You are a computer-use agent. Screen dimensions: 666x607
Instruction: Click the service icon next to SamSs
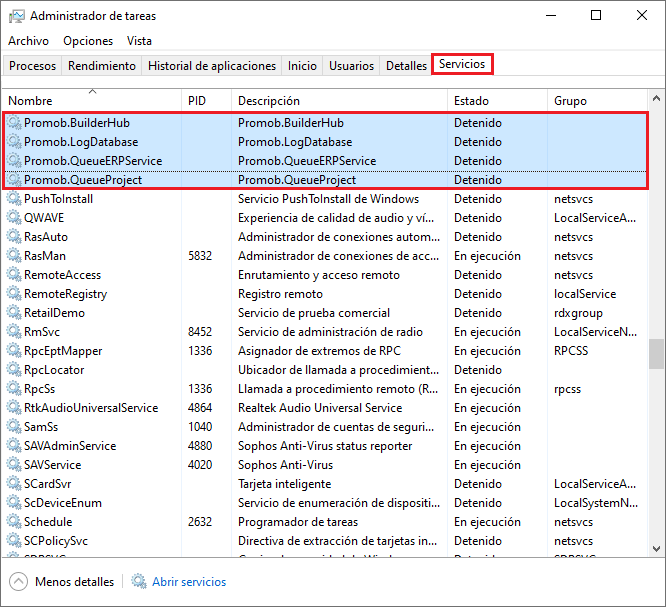tap(14, 426)
